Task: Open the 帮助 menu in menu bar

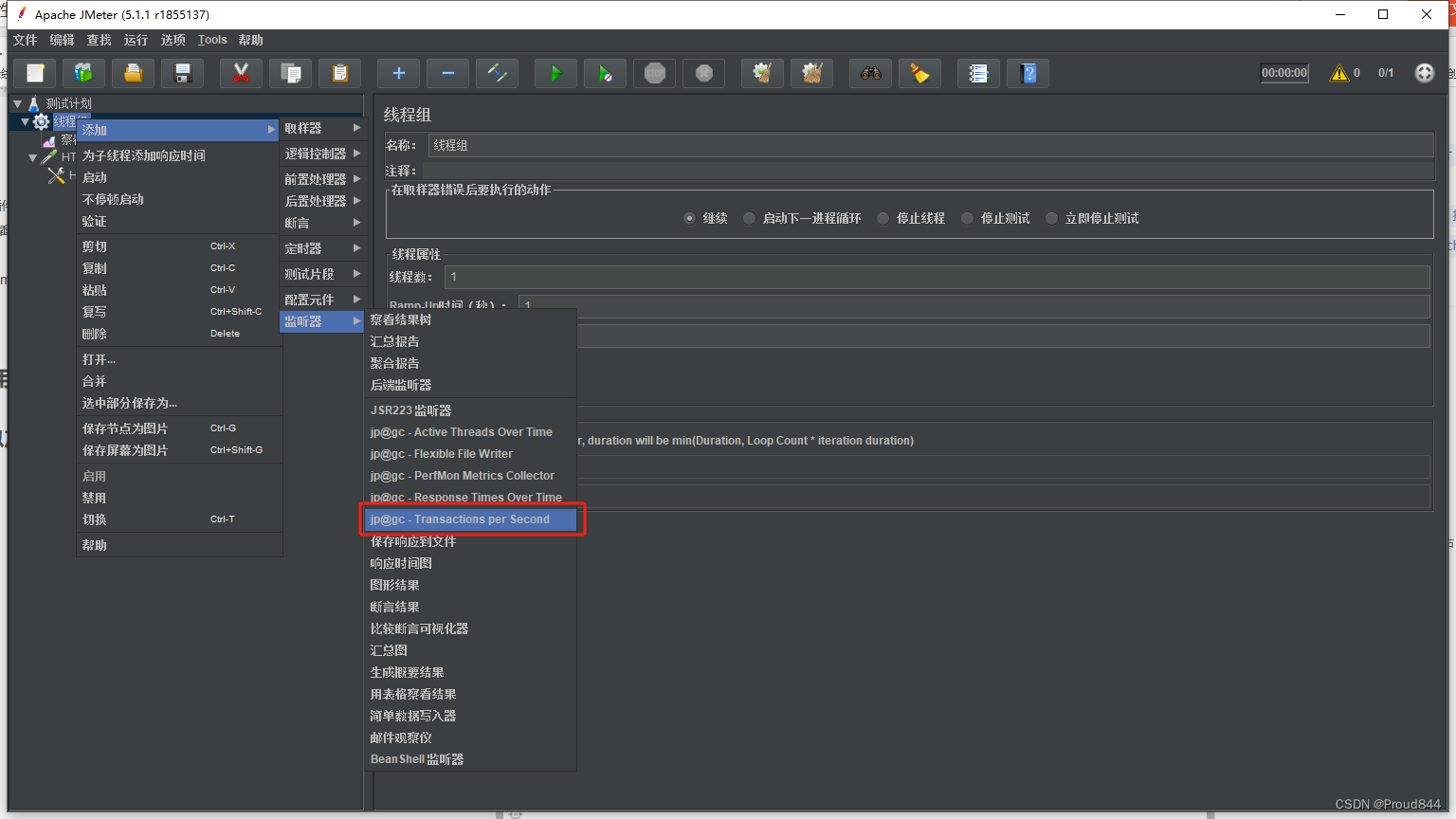Action: (x=251, y=40)
